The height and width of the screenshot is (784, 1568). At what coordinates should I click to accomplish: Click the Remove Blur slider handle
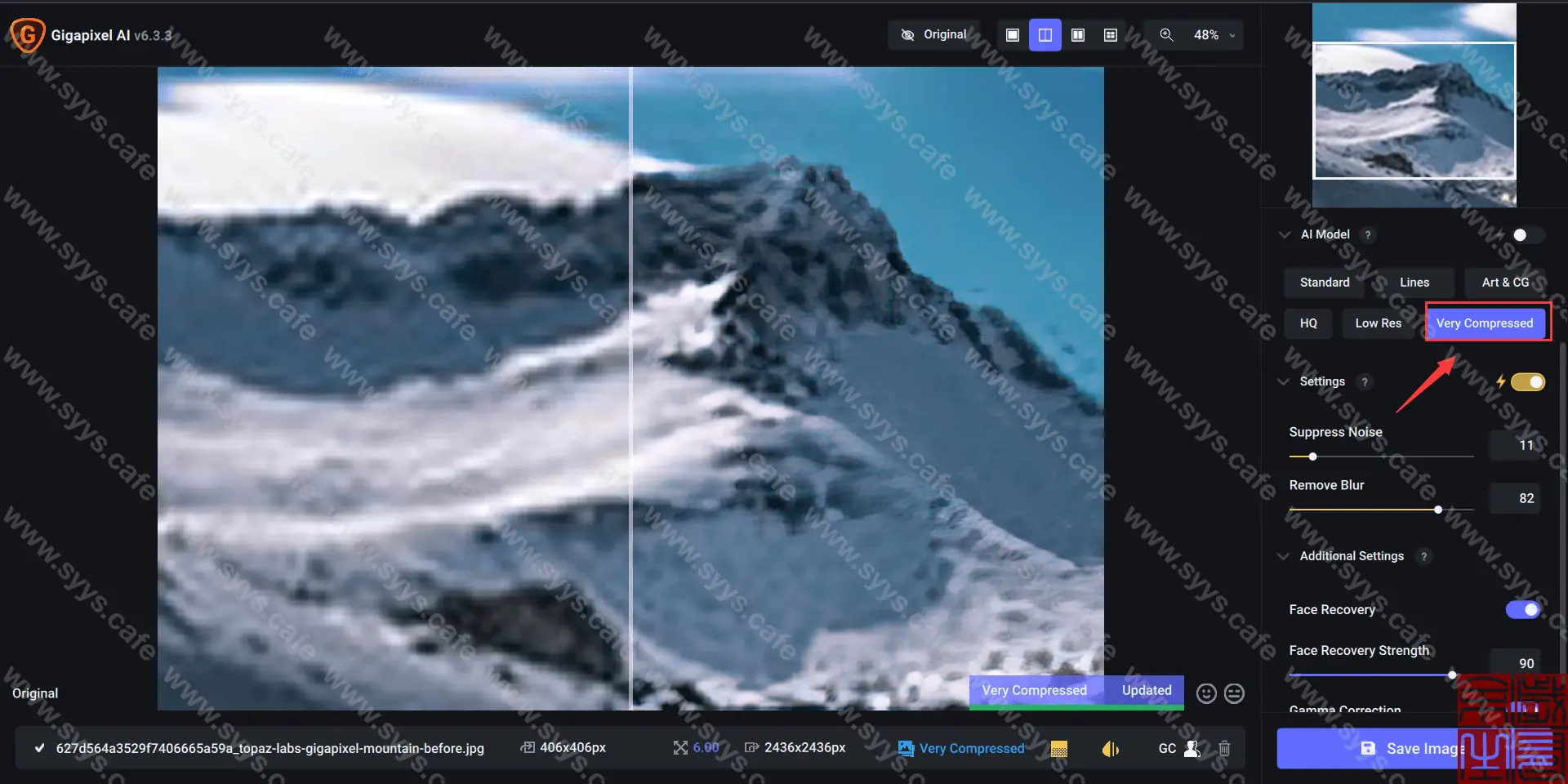(x=1437, y=510)
